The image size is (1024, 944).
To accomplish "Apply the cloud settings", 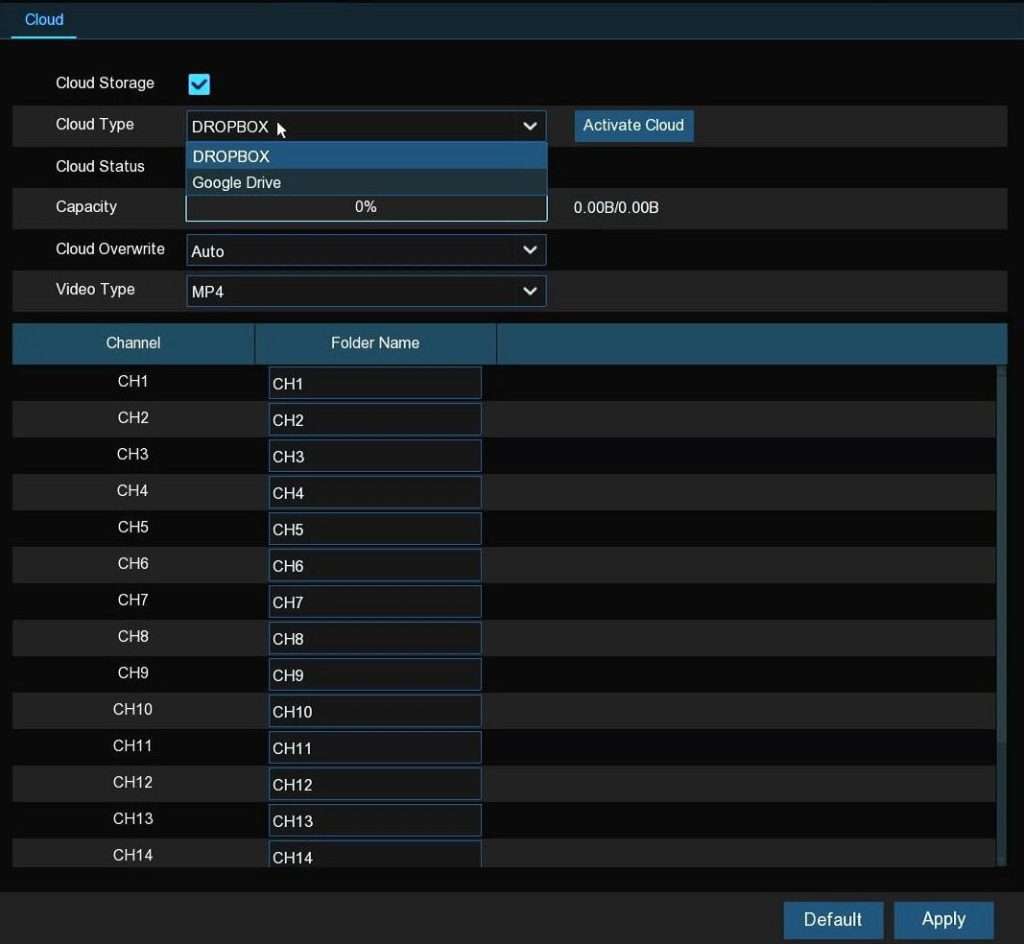I will point(942,919).
